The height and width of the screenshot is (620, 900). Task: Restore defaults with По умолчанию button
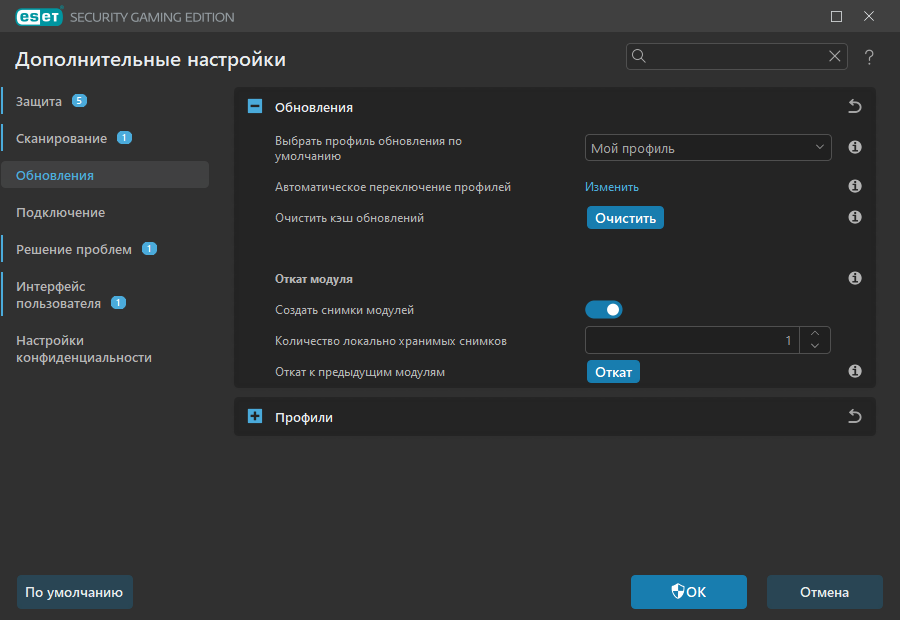(75, 592)
